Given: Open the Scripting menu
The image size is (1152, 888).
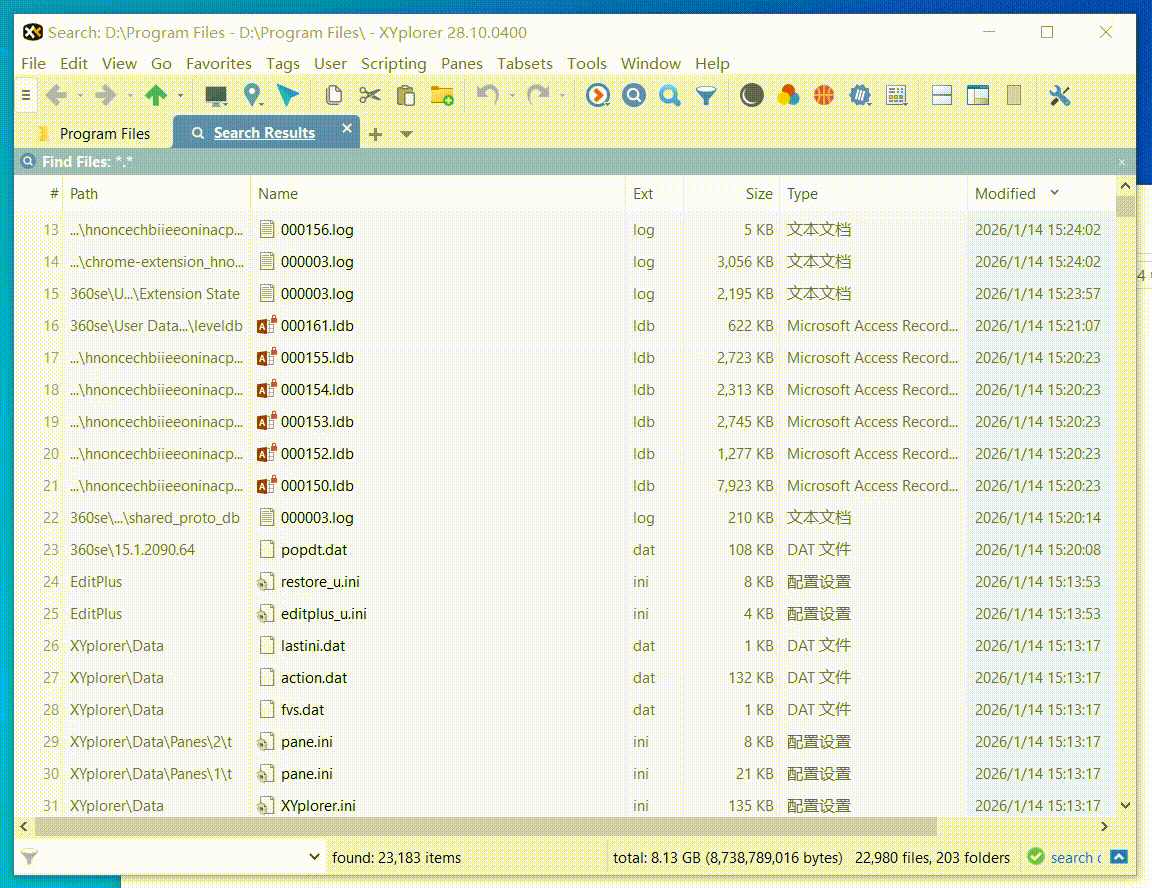Looking at the screenshot, I should click(x=393, y=63).
